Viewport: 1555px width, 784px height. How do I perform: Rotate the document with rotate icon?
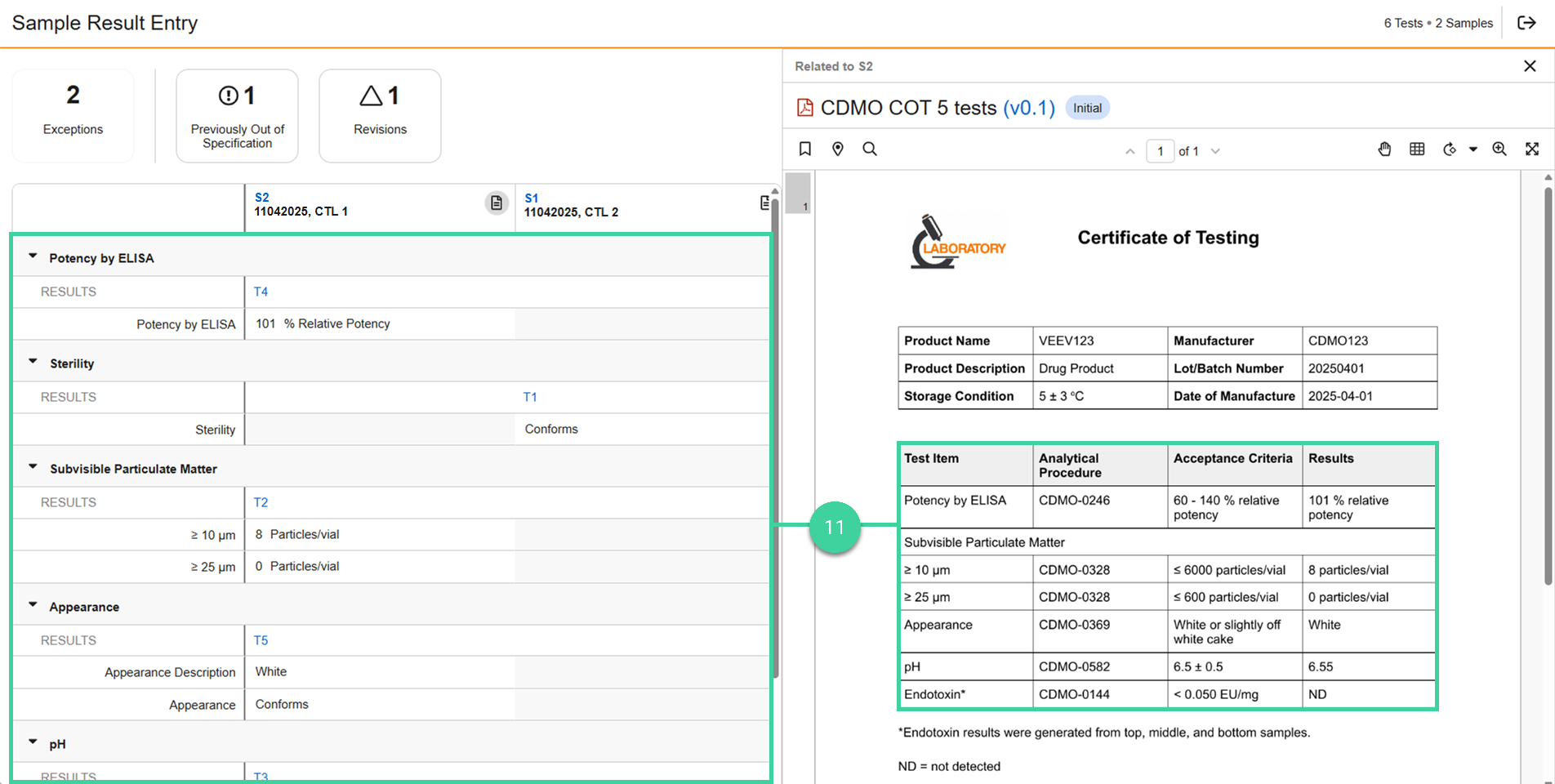click(x=1450, y=149)
